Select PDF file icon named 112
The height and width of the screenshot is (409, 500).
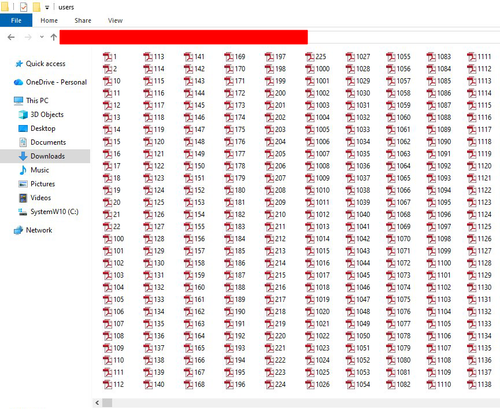pyautogui.click(x=107, y=384)
